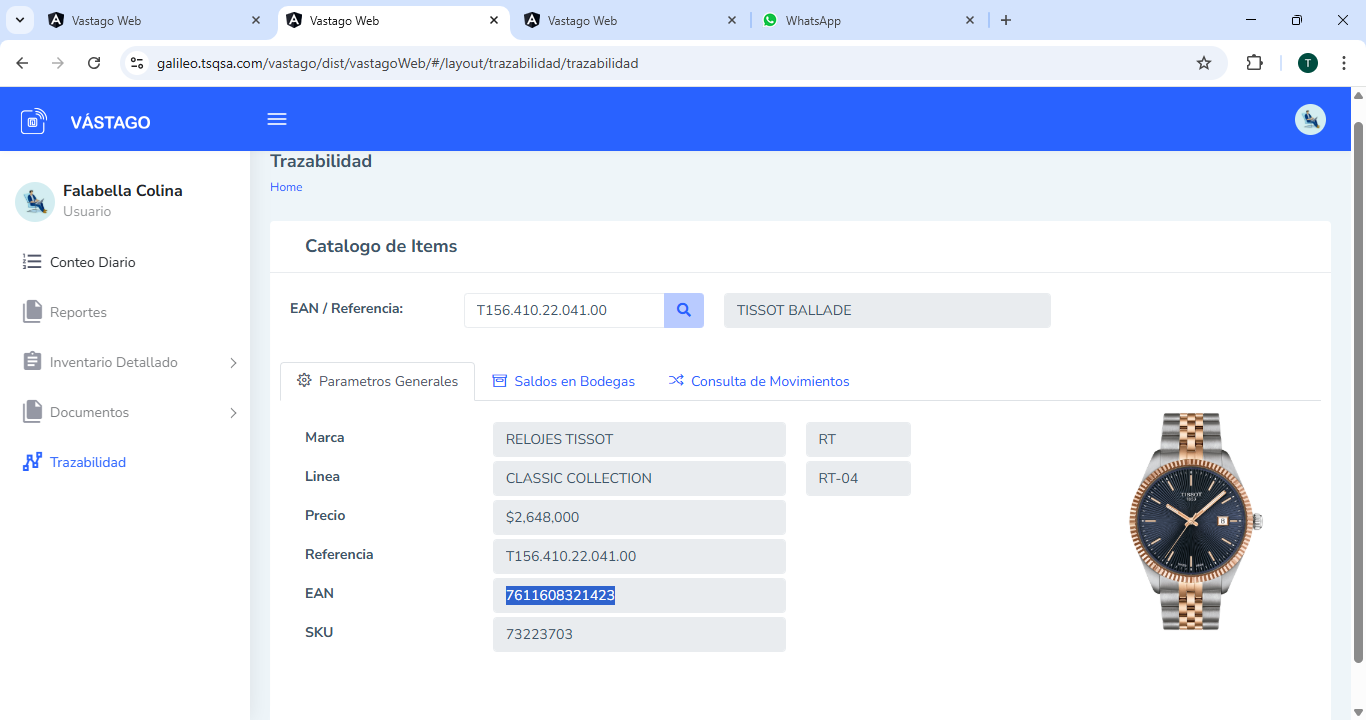Click the highlighted EAN value 7611608321423
Screen dimensions: 1366x720
[x=560, y=595]
